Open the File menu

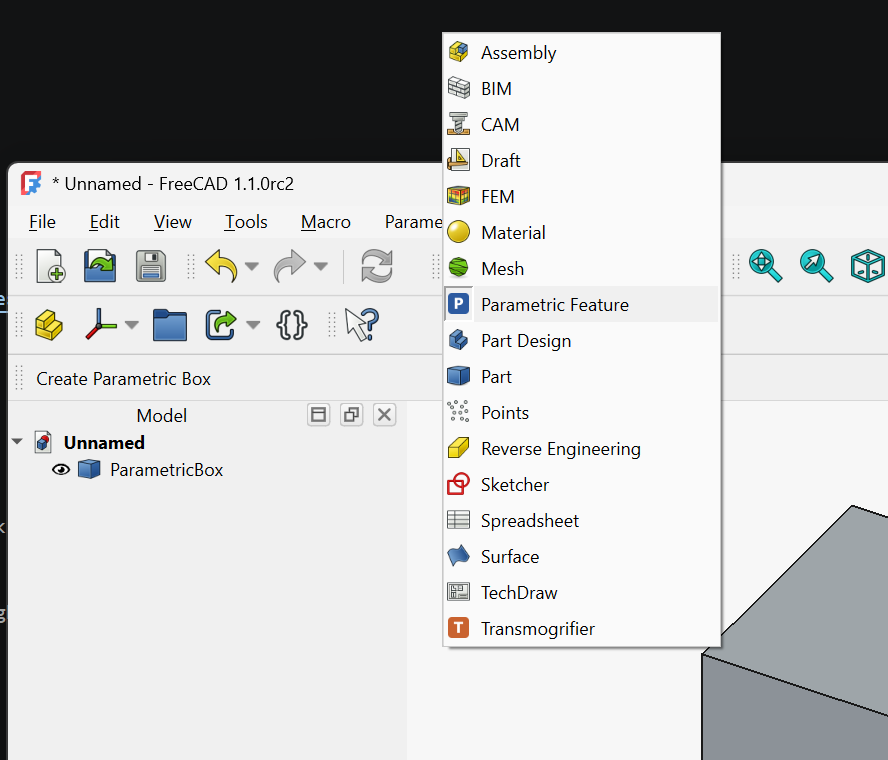42,222
